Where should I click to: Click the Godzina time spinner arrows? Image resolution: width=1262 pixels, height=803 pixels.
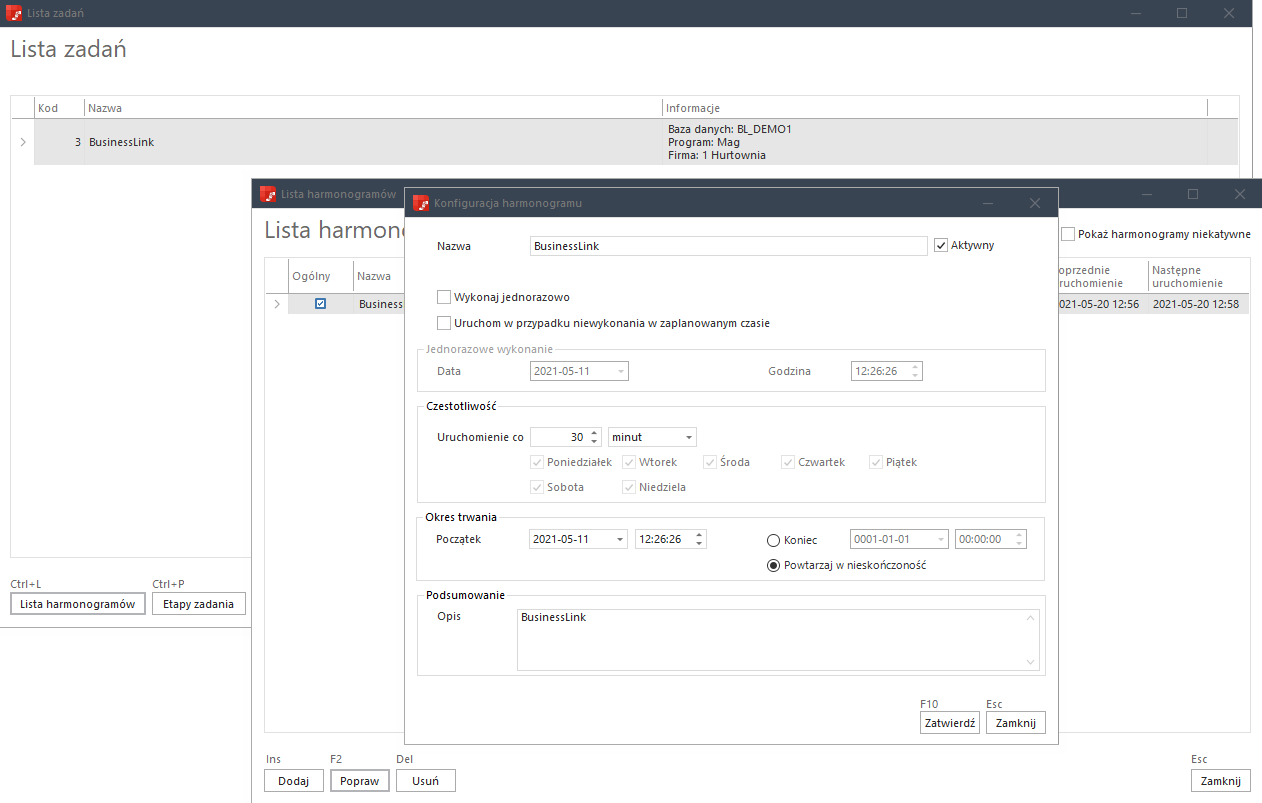pos(915,371)
